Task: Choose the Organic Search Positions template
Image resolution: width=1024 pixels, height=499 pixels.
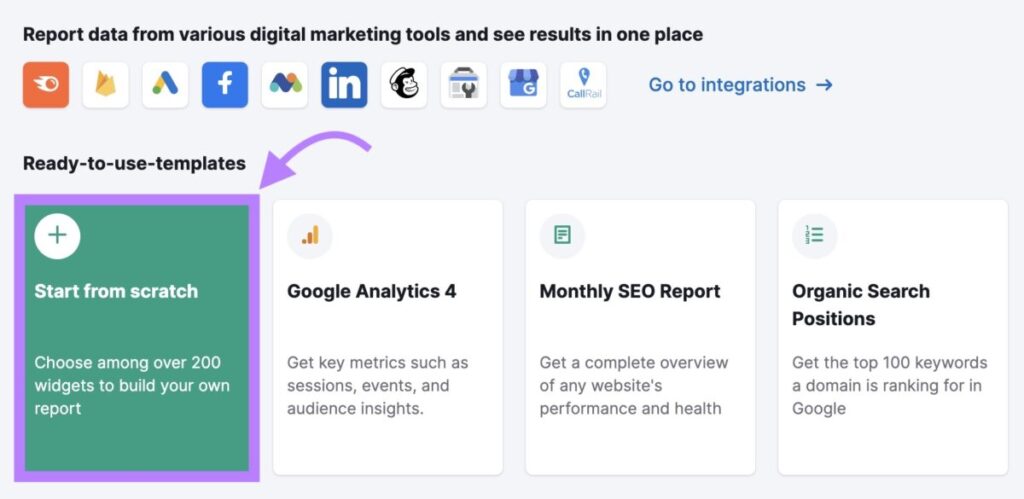Action: click(893, 338)
